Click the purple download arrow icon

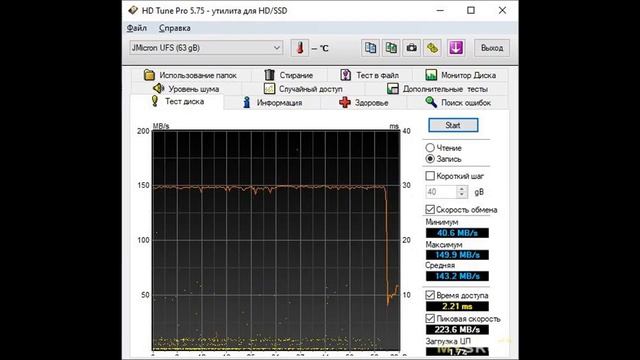pos(456,48)
